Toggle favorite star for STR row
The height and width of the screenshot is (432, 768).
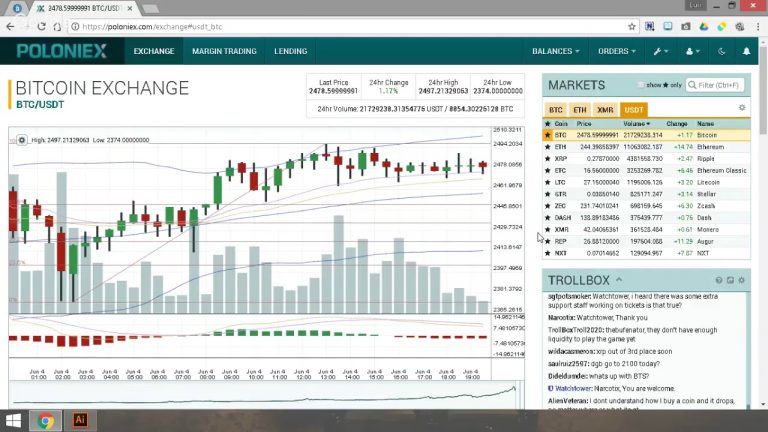point(548,194)
